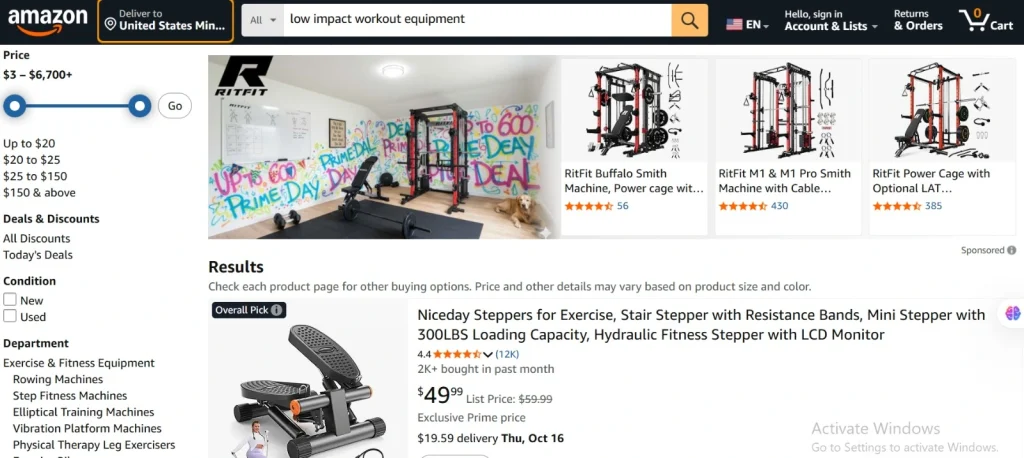Click the Deliver to location pin
Viewport: 1024px width, 458px height.
tap(110, 24)
